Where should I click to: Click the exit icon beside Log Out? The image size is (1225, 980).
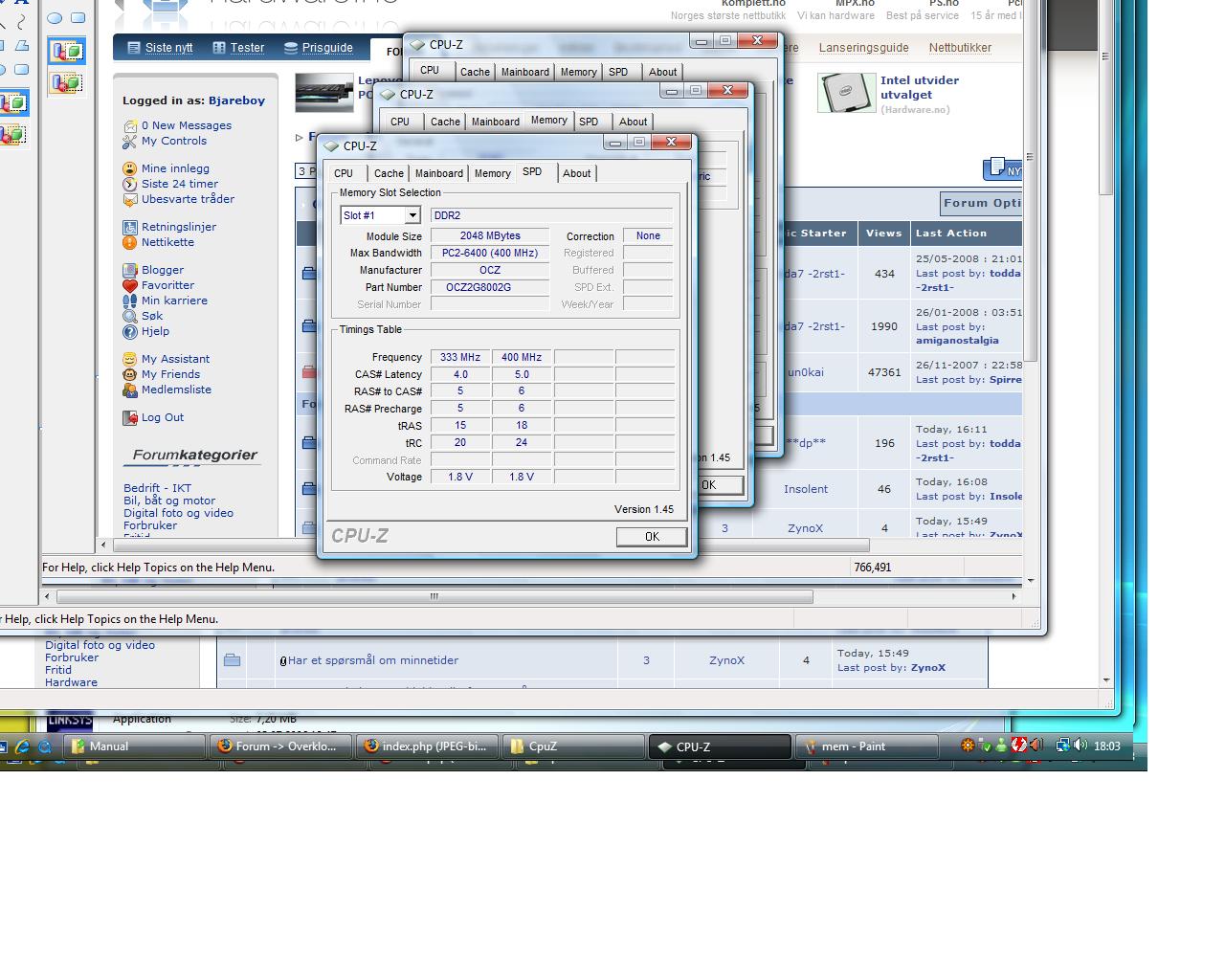coord(130,417)
